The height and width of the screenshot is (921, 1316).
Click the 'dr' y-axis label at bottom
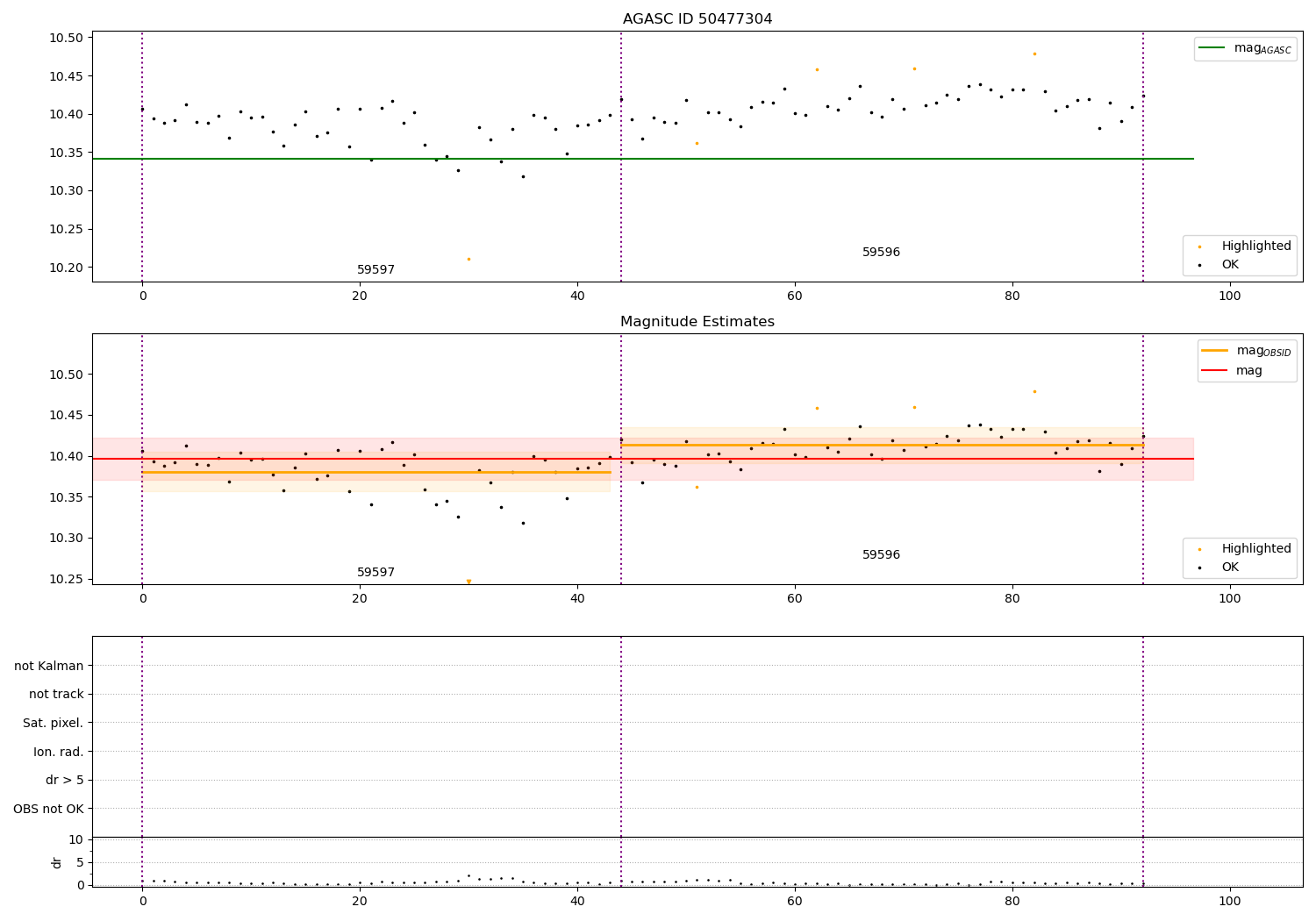57,862
